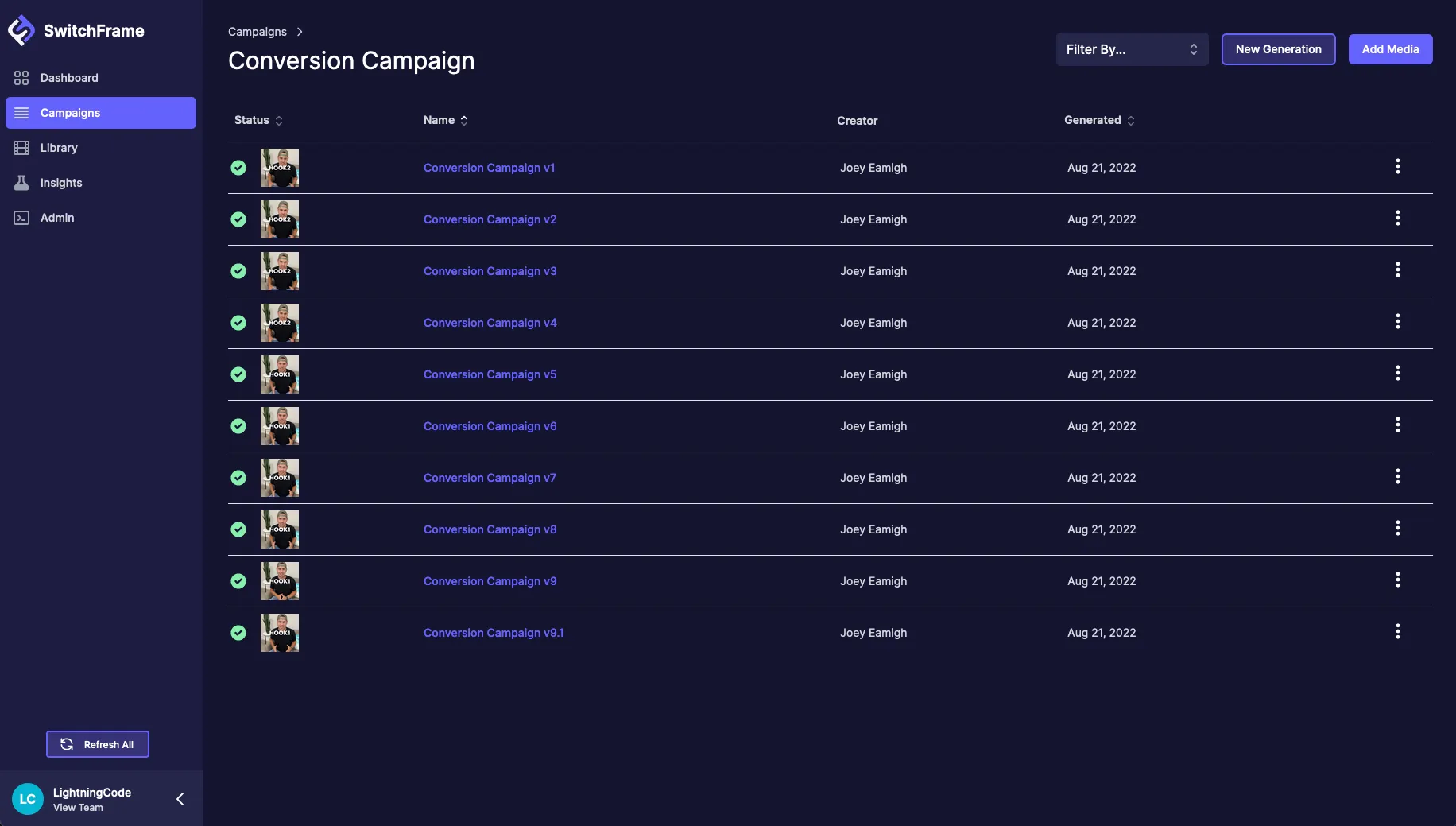Open Conversion Campaign v1
Screen dimensions: 1456x826
coord(489,168)
